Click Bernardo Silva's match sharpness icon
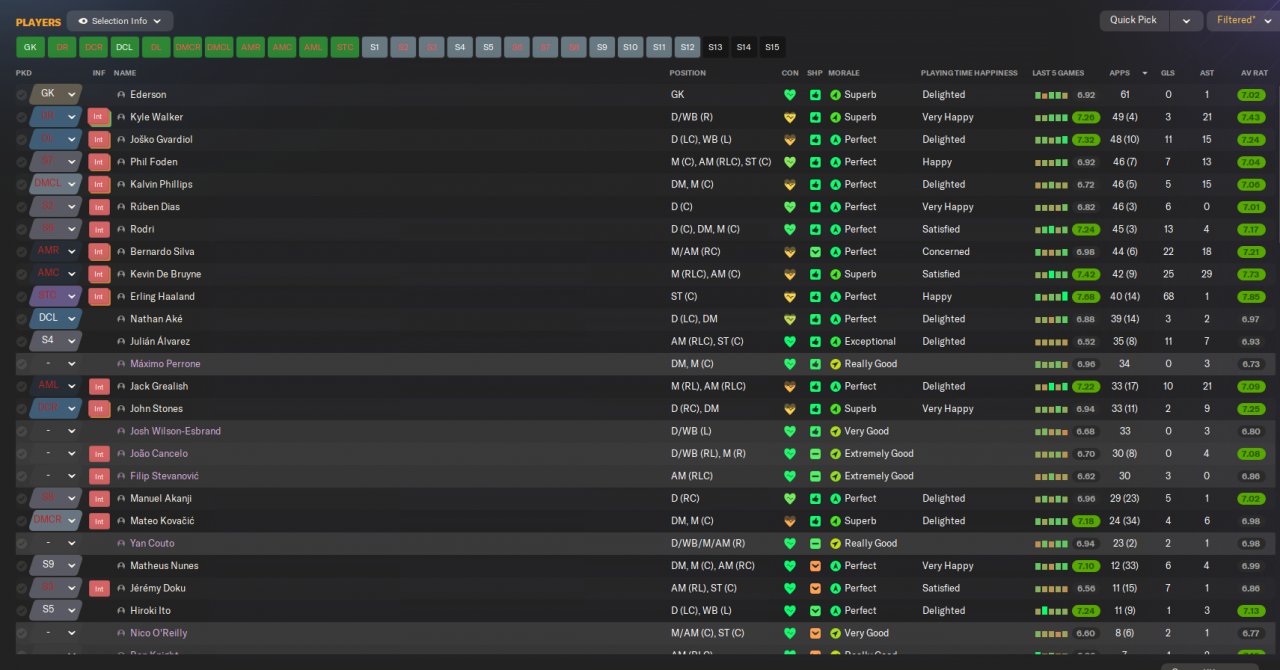 815,252
